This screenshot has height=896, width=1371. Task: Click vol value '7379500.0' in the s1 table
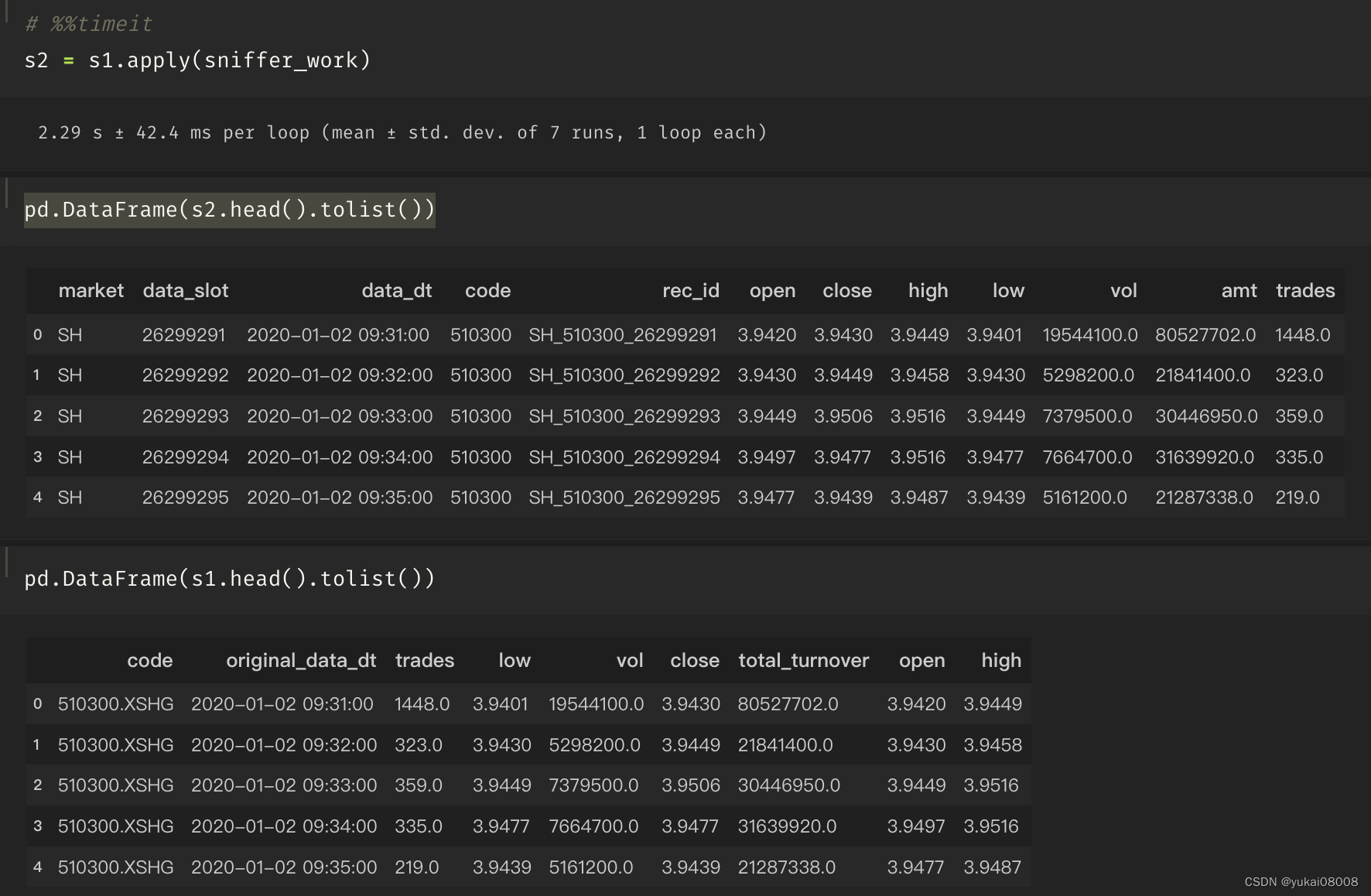click(594, 785)
